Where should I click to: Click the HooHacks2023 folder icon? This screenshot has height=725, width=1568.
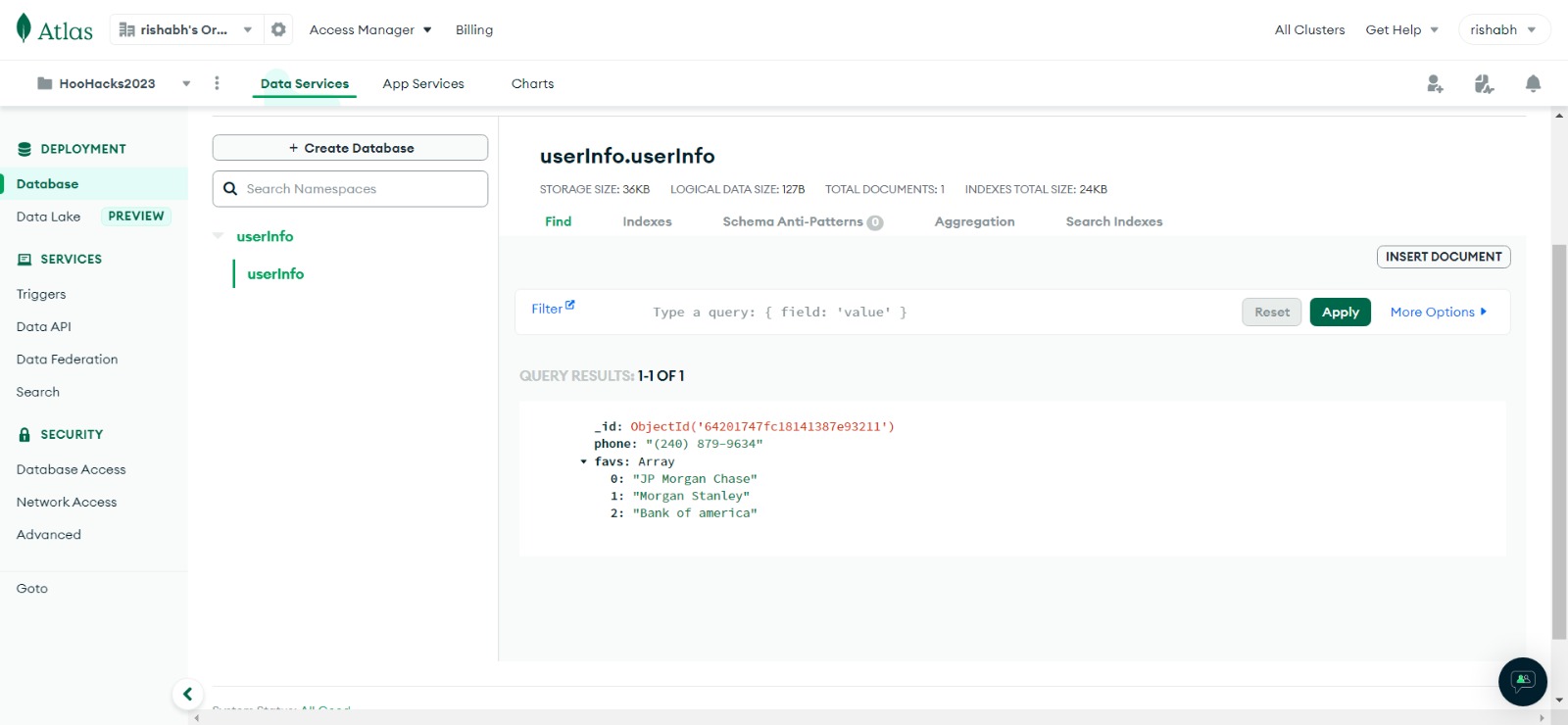tap(44, 83)
